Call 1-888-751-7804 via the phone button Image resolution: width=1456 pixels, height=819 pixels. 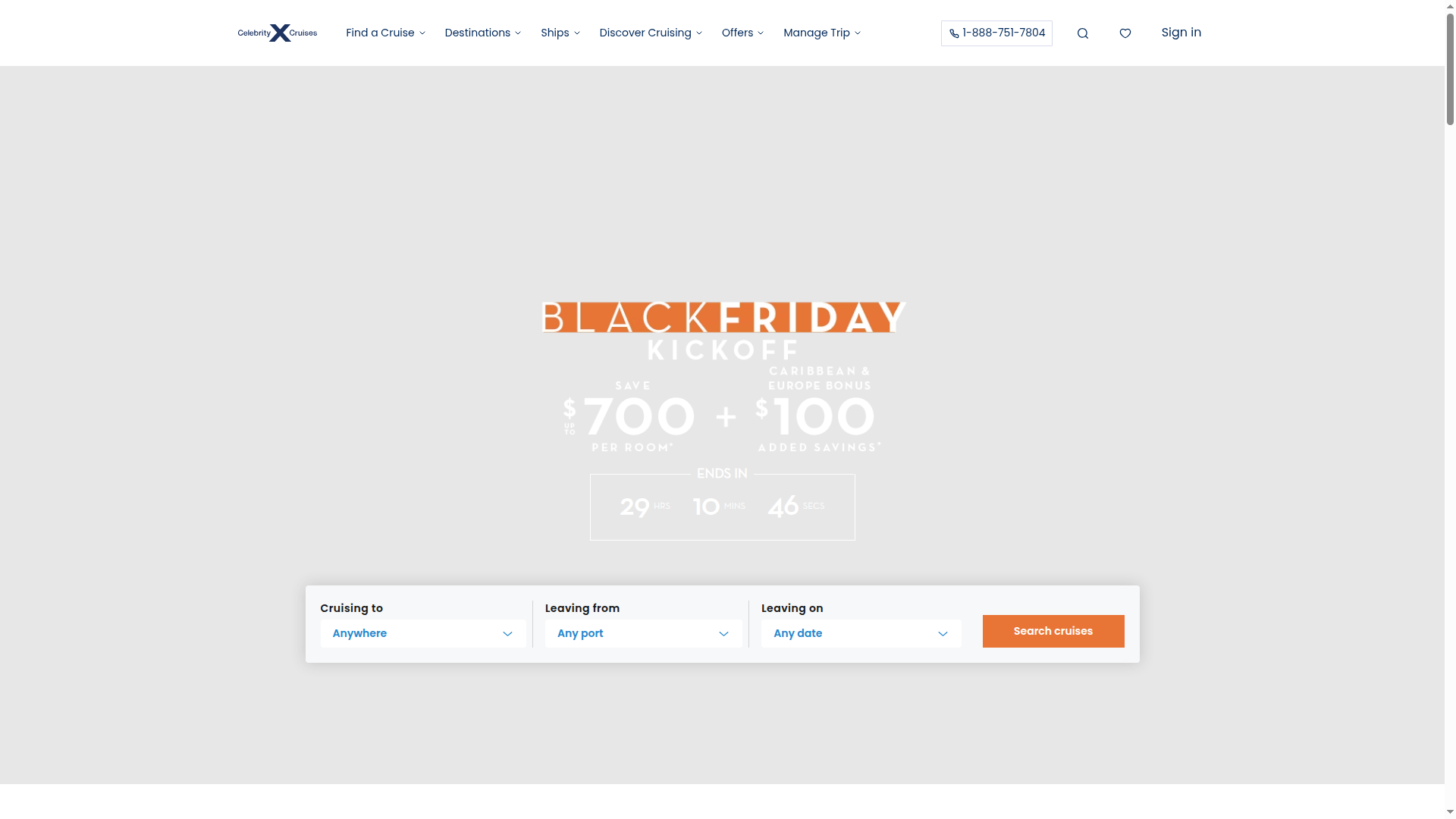(996, 33)
